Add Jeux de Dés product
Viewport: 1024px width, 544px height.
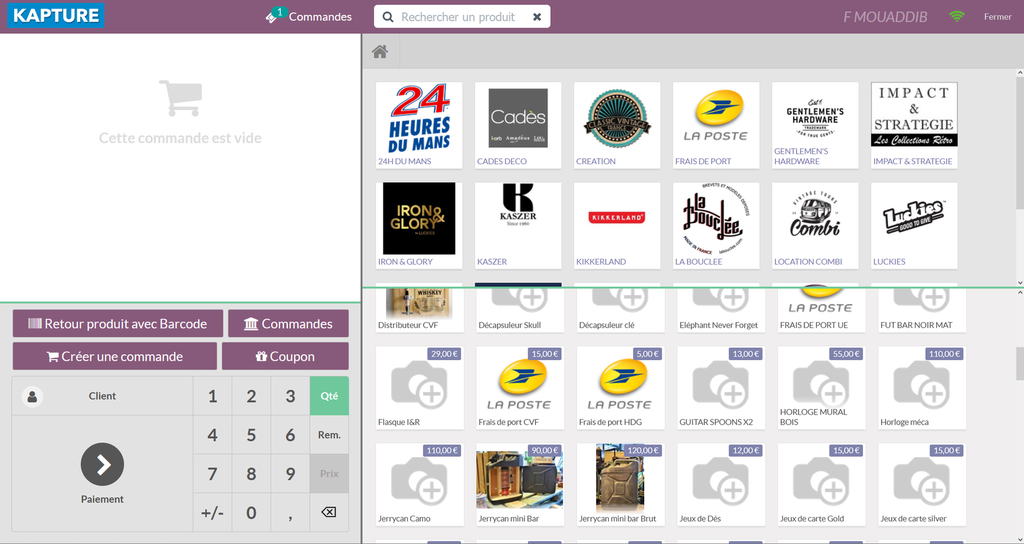coord(721,485)
